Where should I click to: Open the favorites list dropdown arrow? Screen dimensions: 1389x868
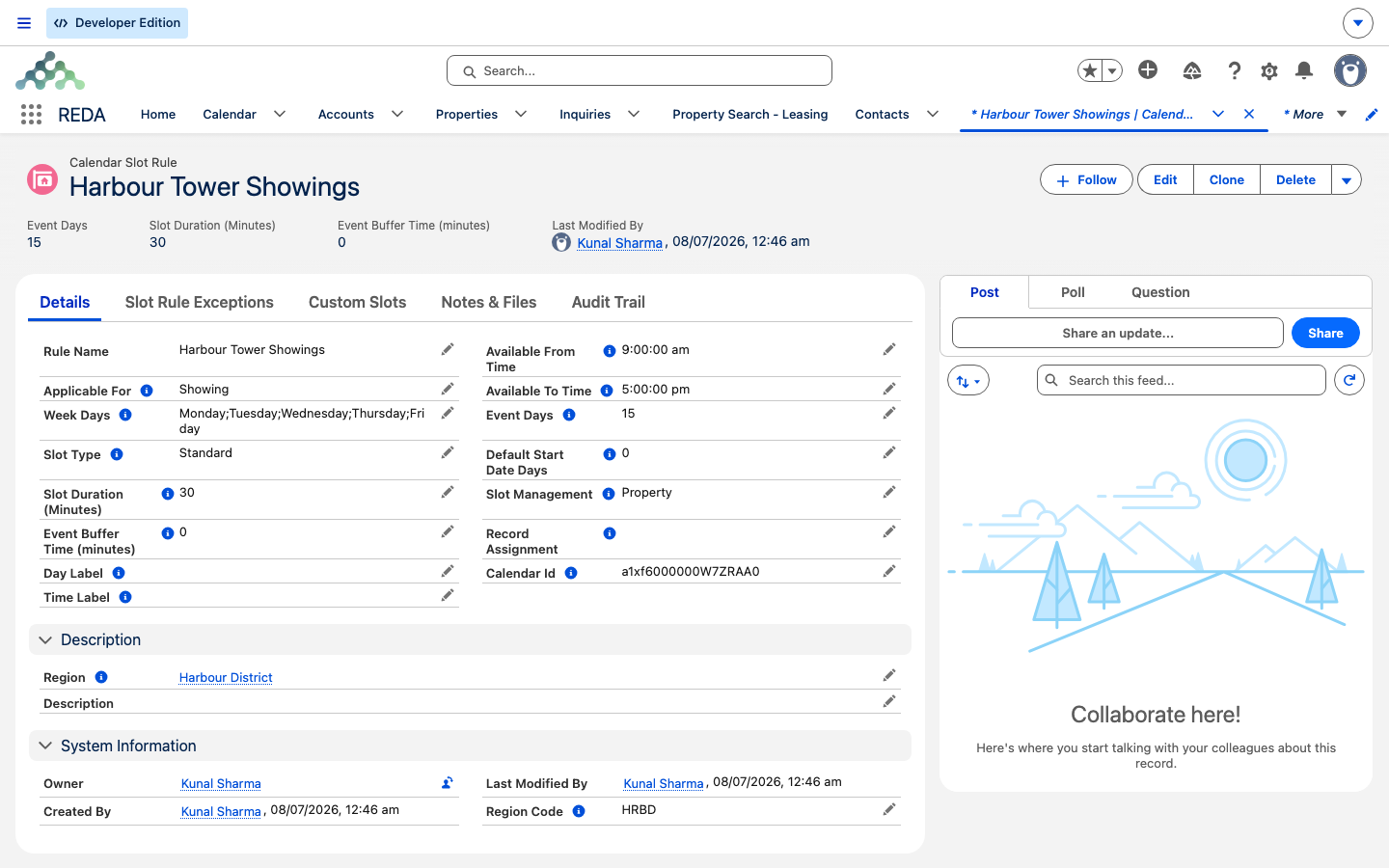[1112, 70]
